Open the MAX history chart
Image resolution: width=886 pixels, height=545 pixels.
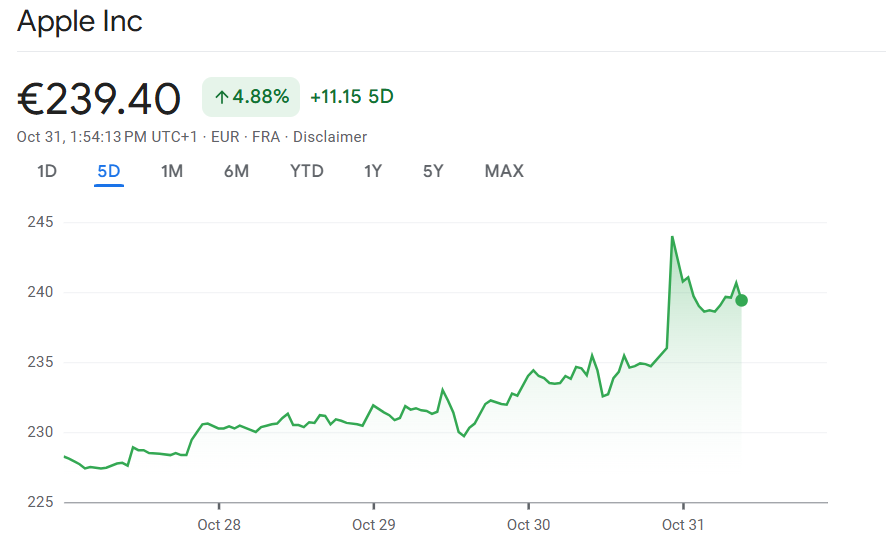pyautogui.click(x=504, y=171)
